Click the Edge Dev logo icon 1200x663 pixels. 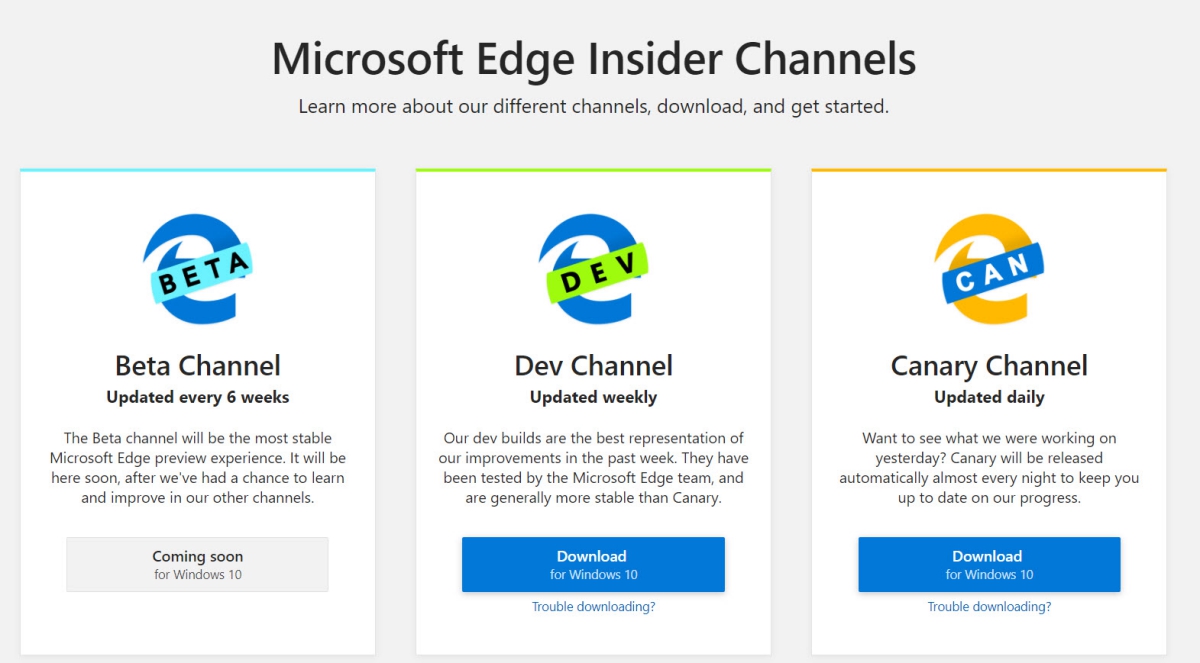tap(593, 268)
